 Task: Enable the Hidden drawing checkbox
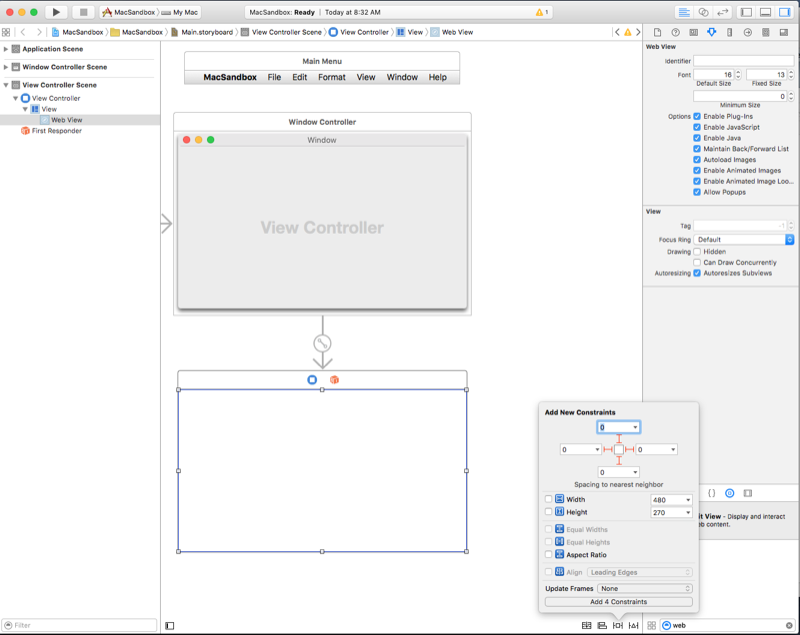click(696, 251)
